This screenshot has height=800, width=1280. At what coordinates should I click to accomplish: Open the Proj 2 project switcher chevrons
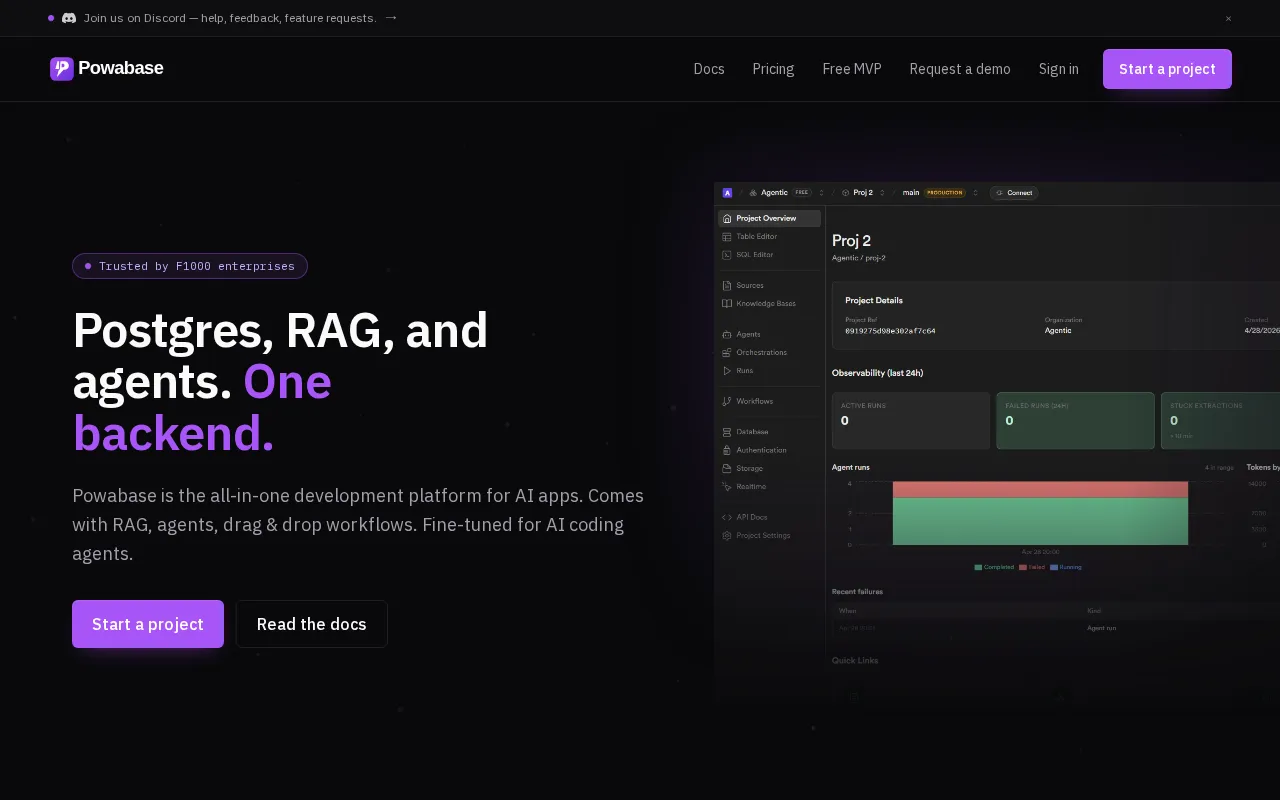coord(881,192)
